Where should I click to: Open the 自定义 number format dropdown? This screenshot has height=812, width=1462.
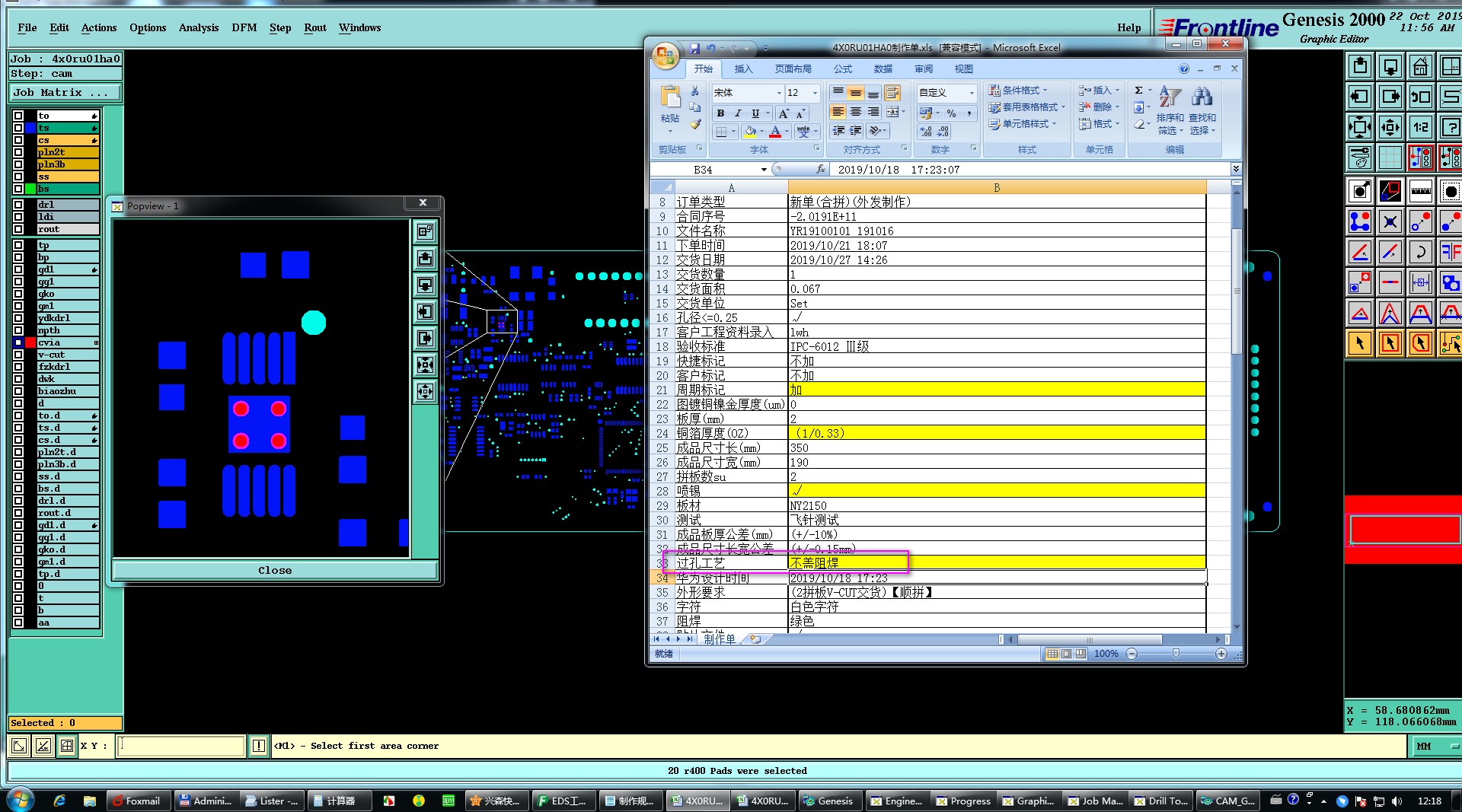point(971,93)
